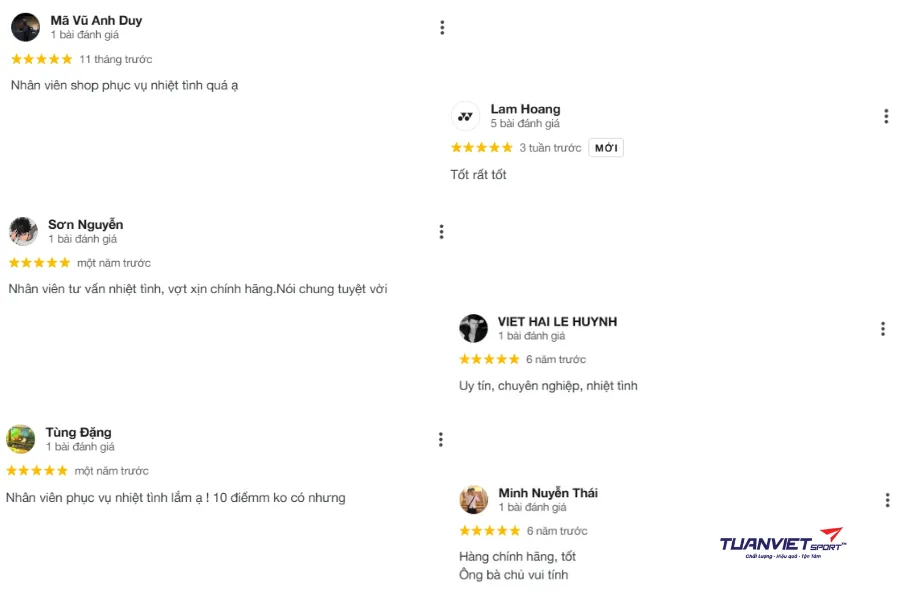Screen dimensions: 900x600
Task: Click Lam Hoang's five-star rating
Action: click(x=482, y=148)
